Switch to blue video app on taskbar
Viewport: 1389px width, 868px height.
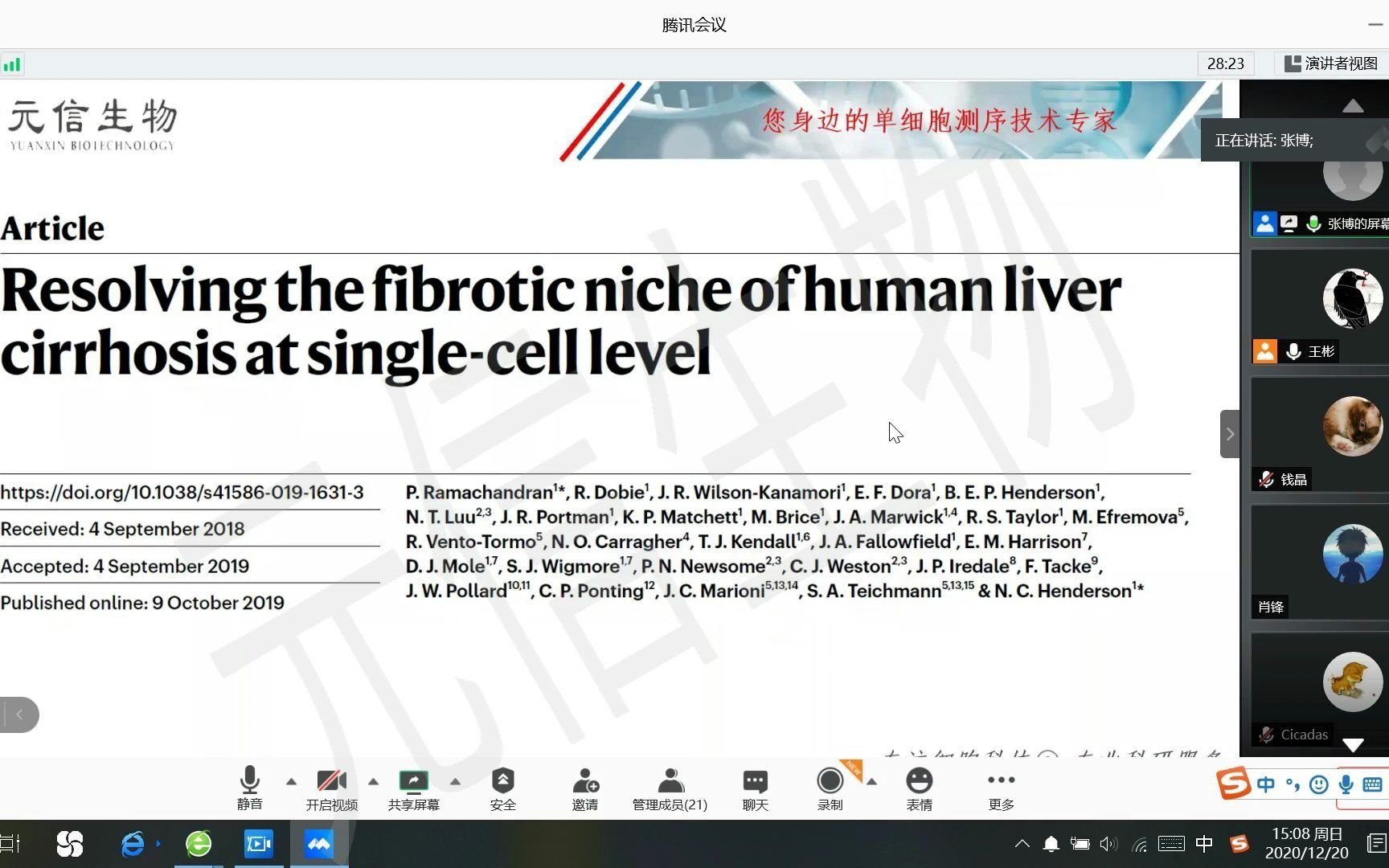click(x=259, y=844)
